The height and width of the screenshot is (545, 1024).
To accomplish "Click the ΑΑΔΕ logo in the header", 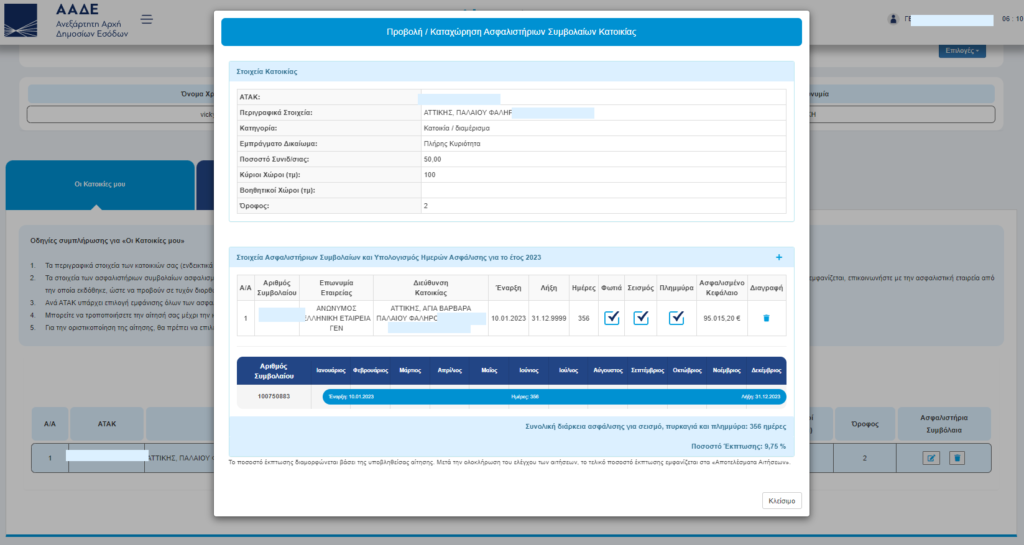I will [x=62, y=19].
